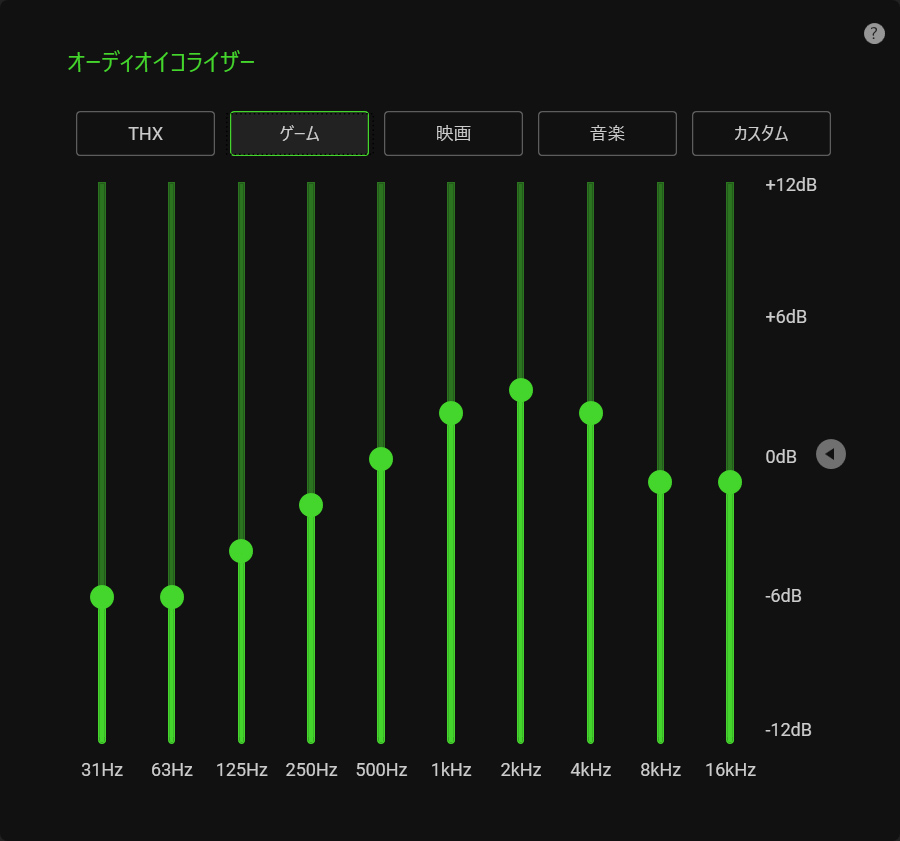Click the 0dB reset arrow icon

click(831, 454)
